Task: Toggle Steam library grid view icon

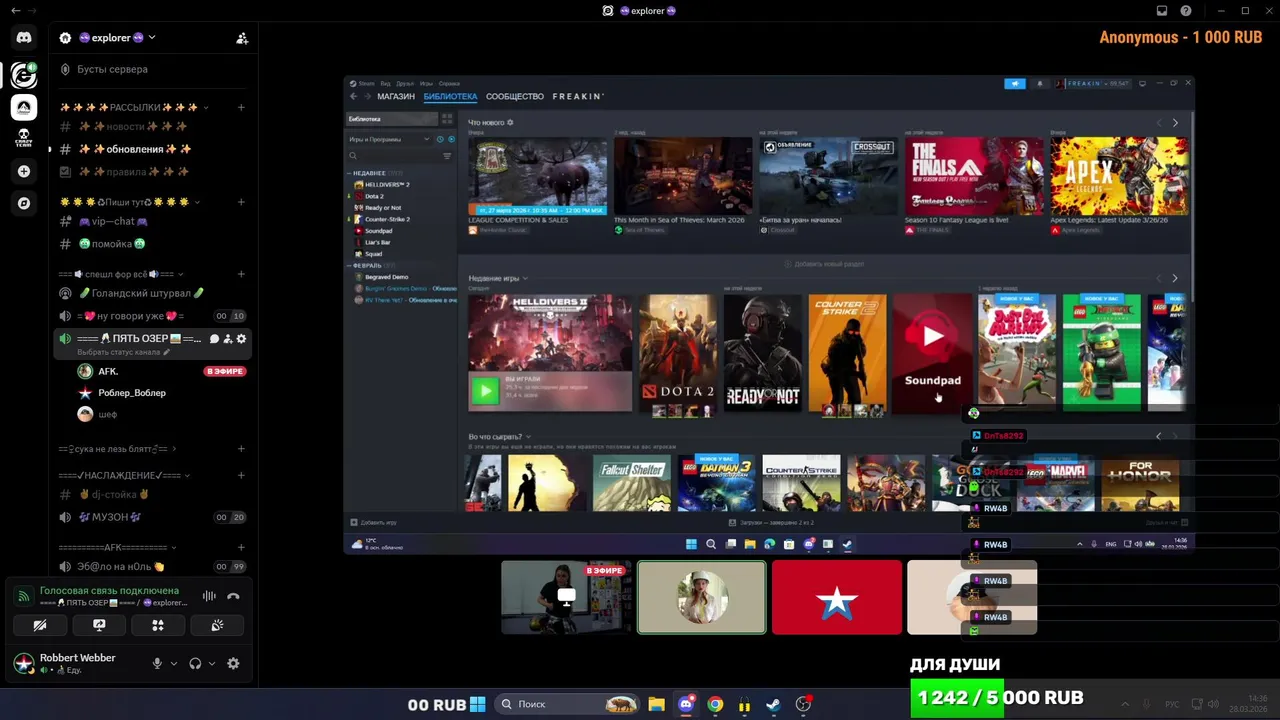Action: [447, 119]
